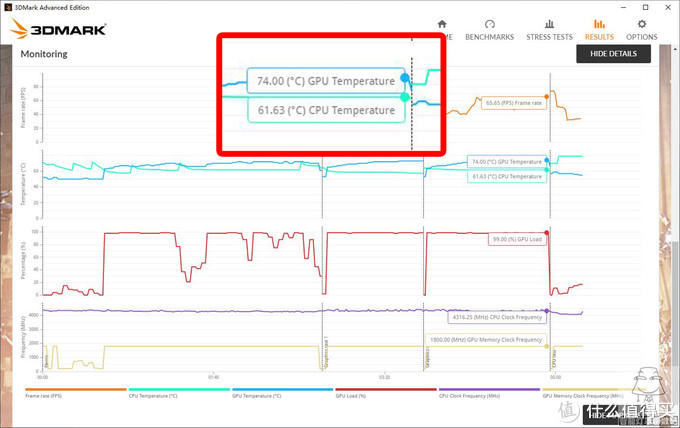Open the Home section via house icon
Viewport: 680px width, 428px height.
(x=442, y=24)
